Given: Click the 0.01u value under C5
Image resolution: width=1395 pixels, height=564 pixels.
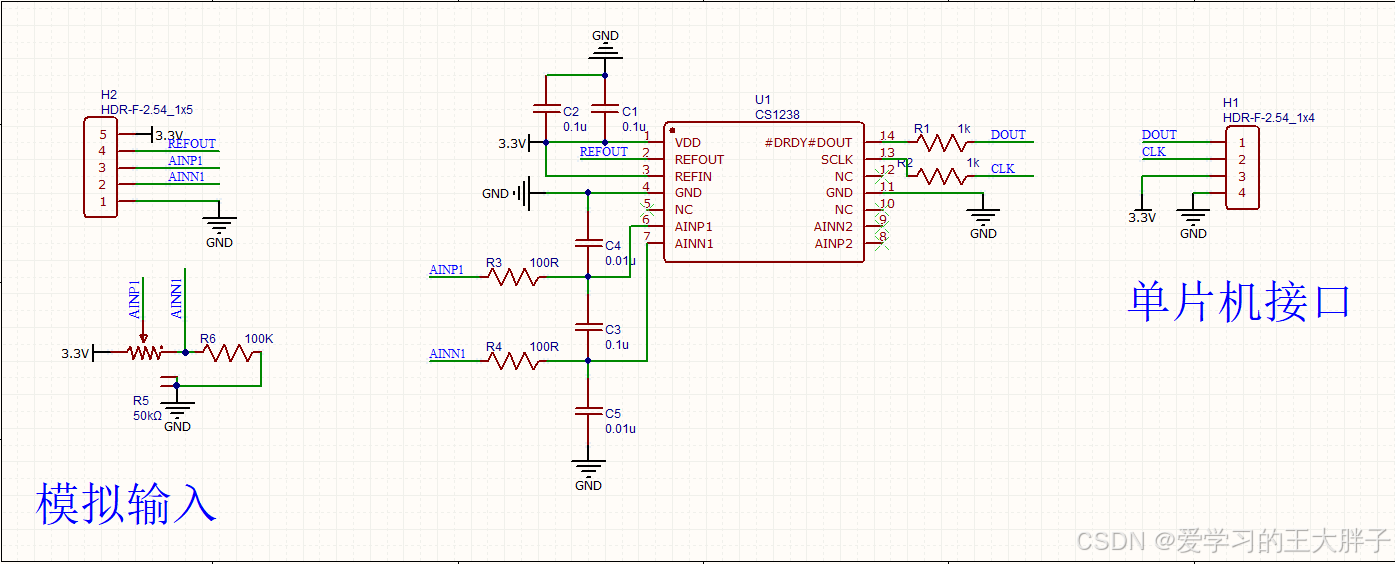Looking at the screenshot, I should click(620, 429).
